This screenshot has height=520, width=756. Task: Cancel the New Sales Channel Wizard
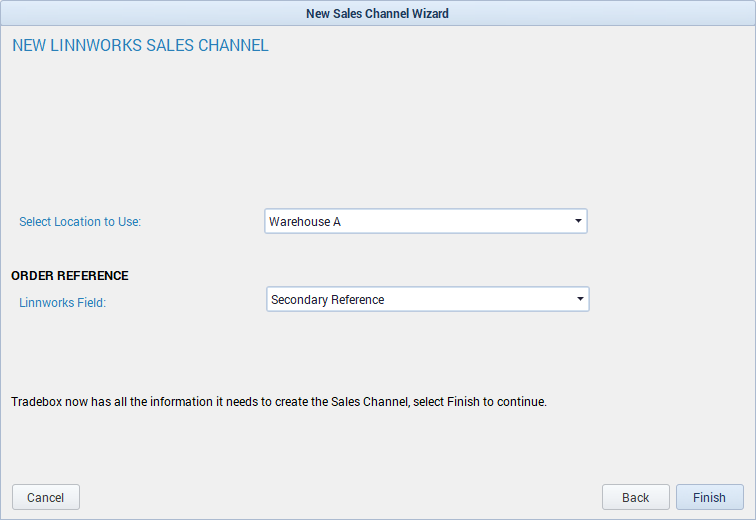45,497
